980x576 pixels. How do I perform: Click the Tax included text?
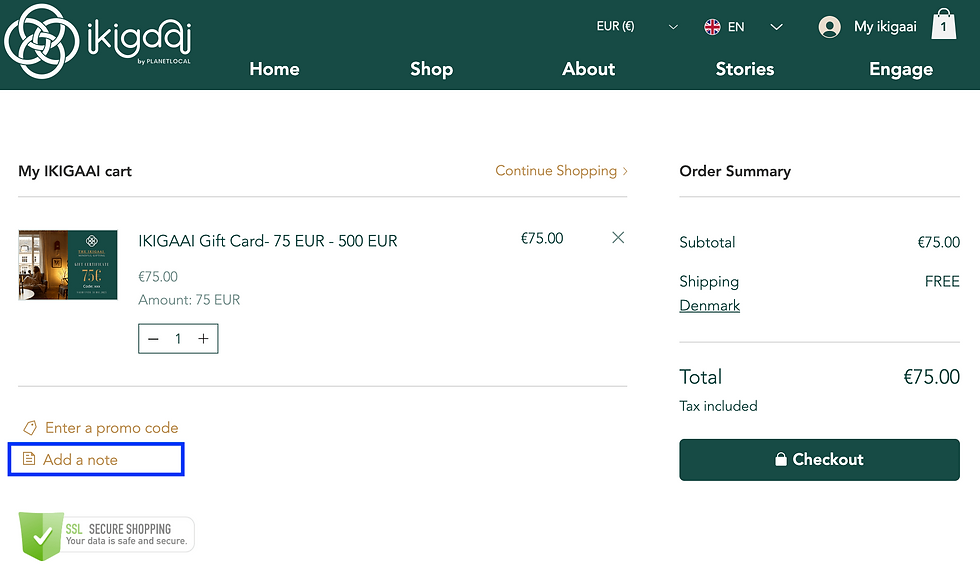718,406
